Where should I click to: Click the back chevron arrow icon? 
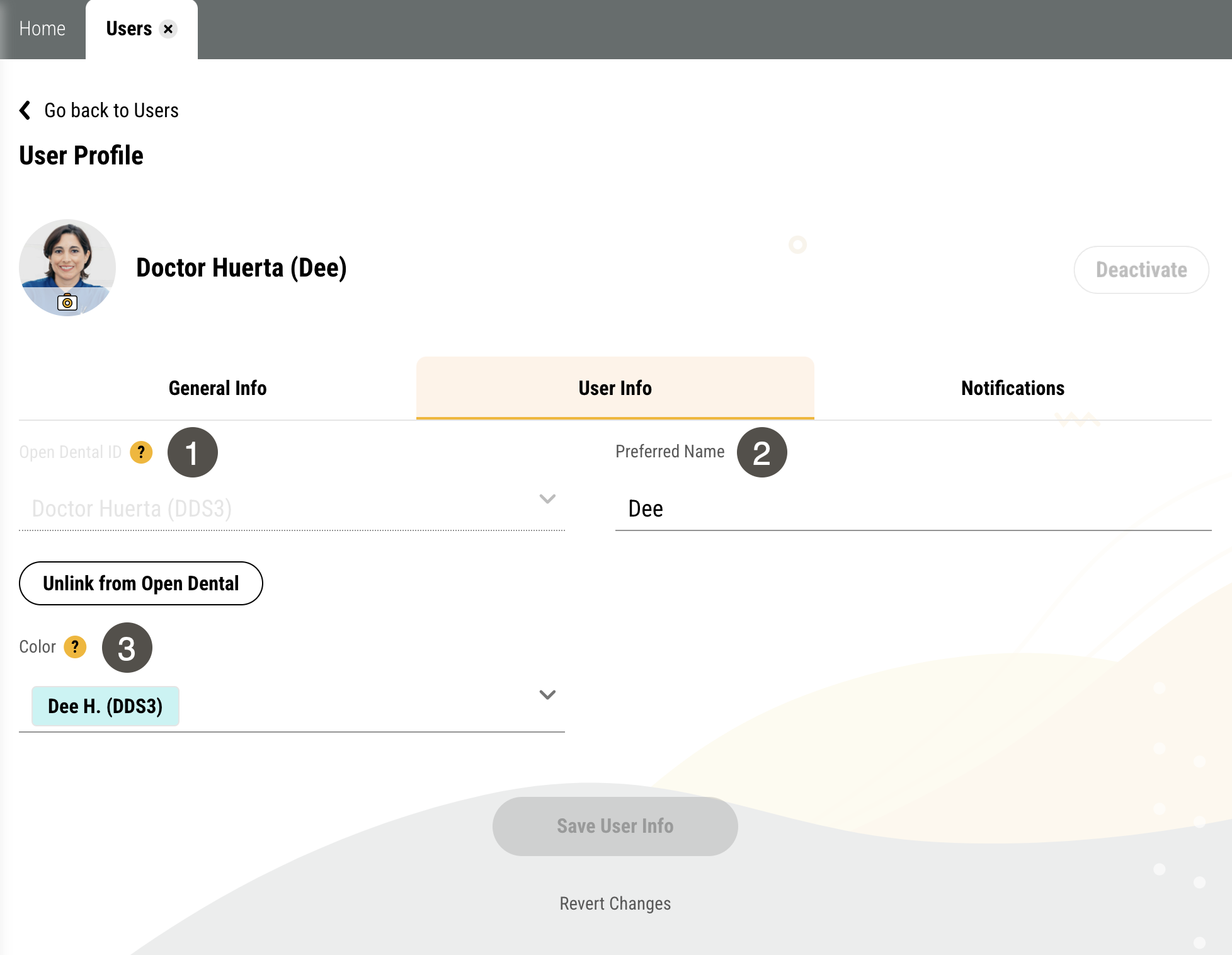pyautogui.click(x=25, y=110)
